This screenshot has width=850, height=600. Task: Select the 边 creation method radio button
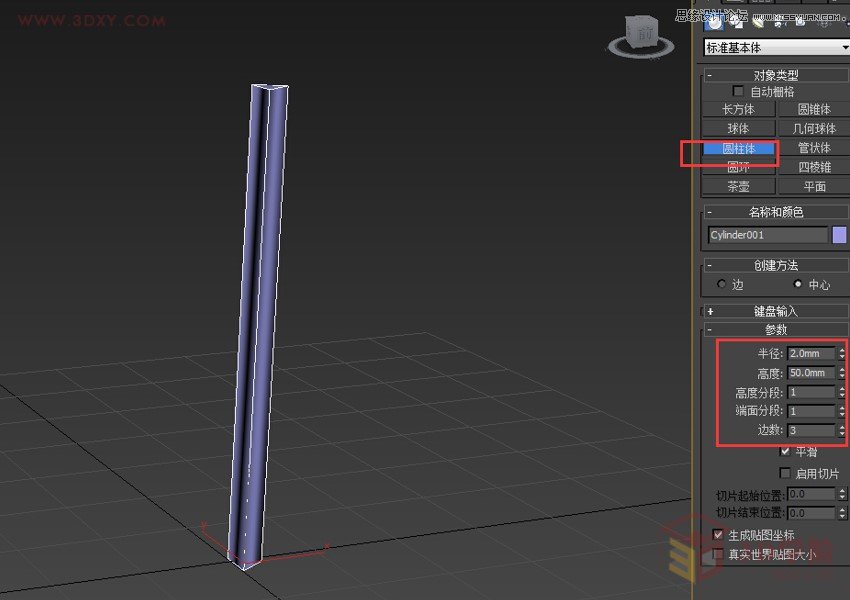[722, 284]
